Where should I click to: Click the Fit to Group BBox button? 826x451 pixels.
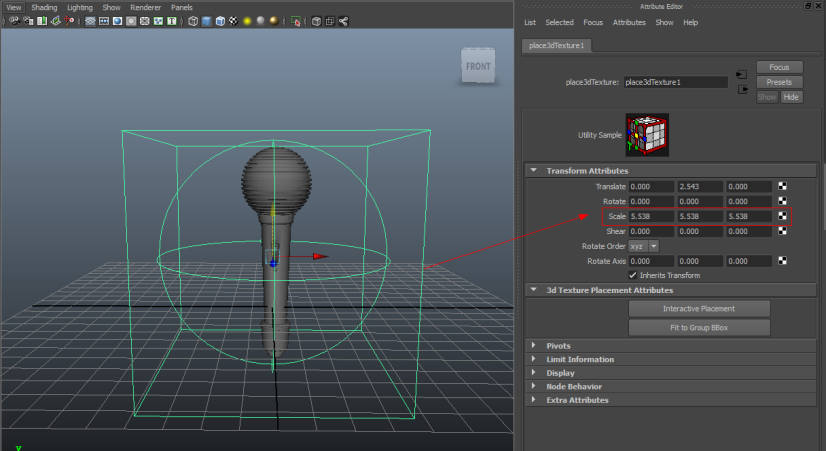pyautogui.click(x=699, y=327)
